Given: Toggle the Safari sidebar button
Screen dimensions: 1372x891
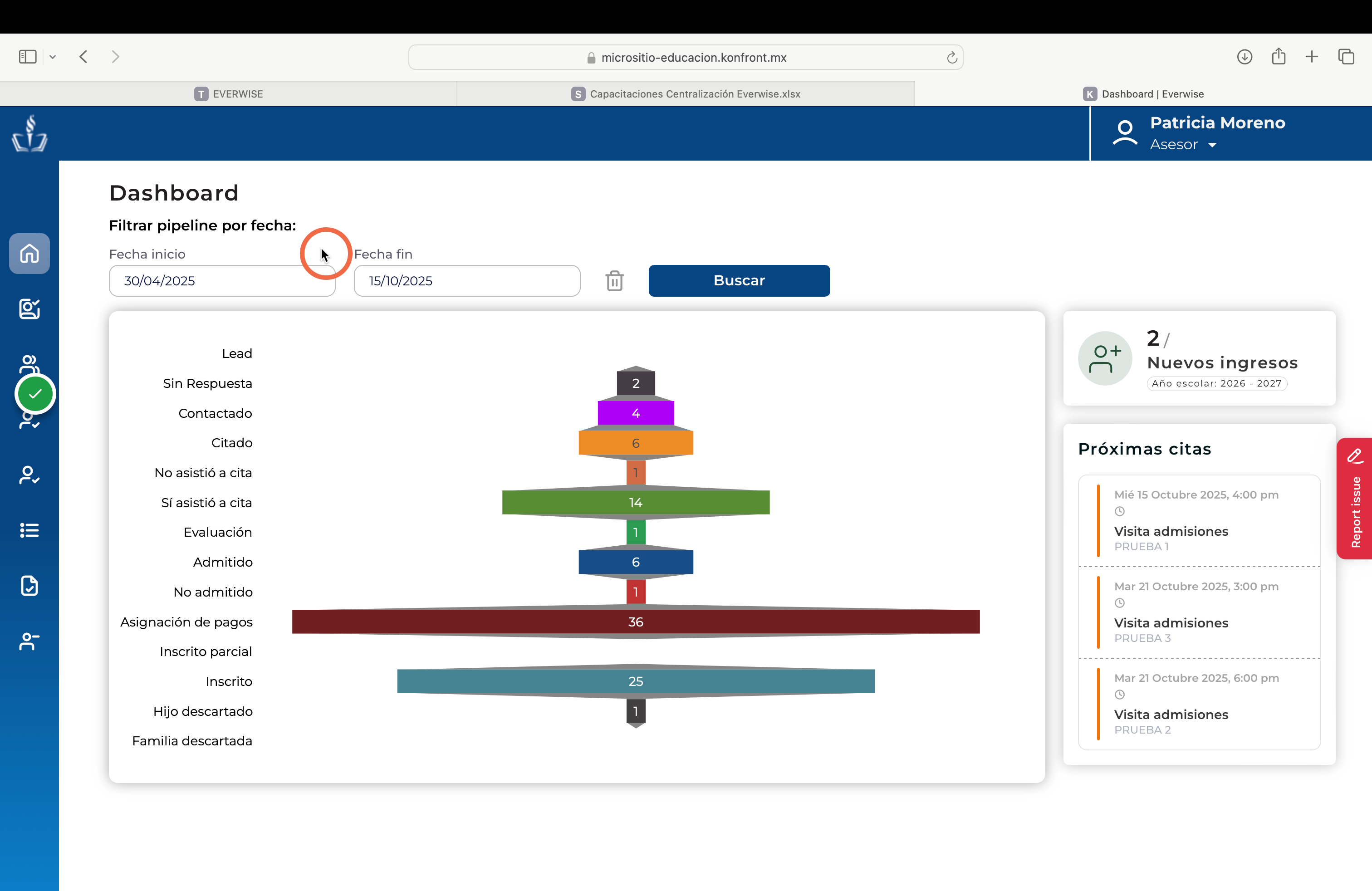Looking at the screenshot, I should [x=28, y=56].
